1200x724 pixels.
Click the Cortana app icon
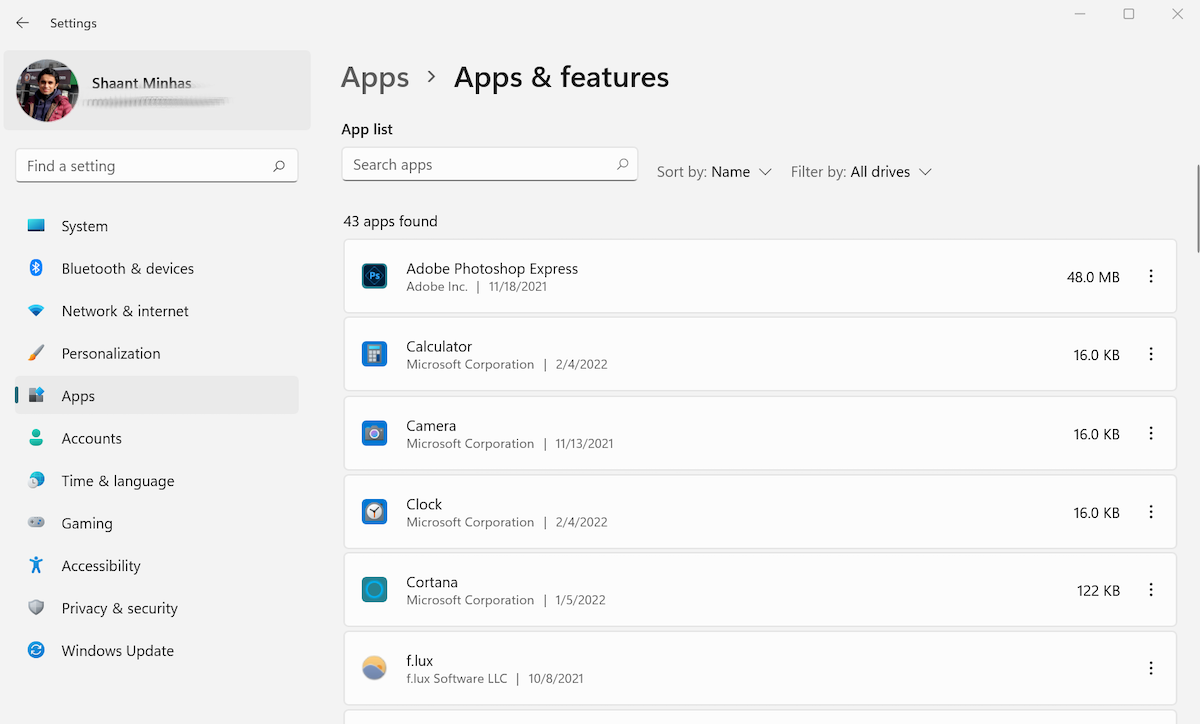click(374, 590)
